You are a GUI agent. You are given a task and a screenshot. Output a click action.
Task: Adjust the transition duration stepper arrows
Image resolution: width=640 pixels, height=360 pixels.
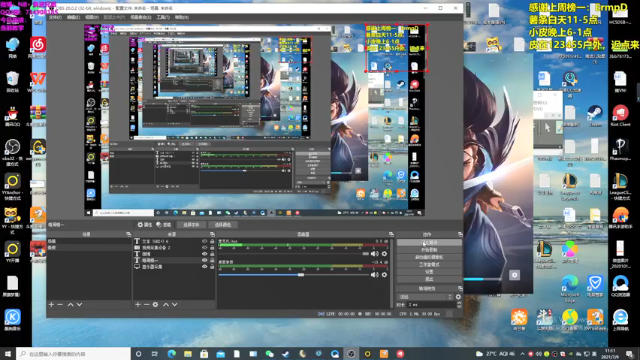point(459,304)
